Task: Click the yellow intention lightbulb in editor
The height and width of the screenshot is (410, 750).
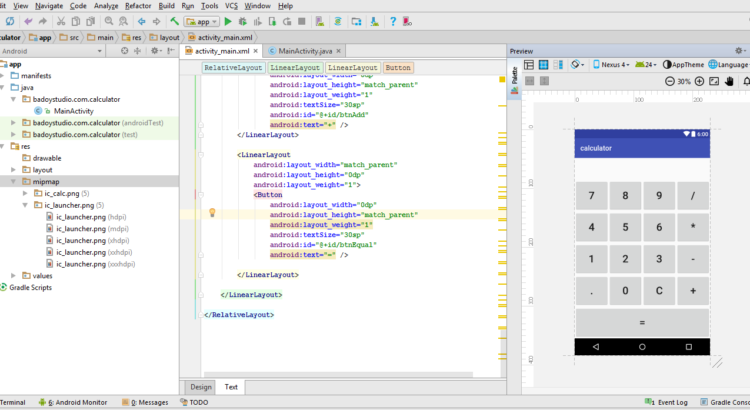Action: (x=212, y=213)
